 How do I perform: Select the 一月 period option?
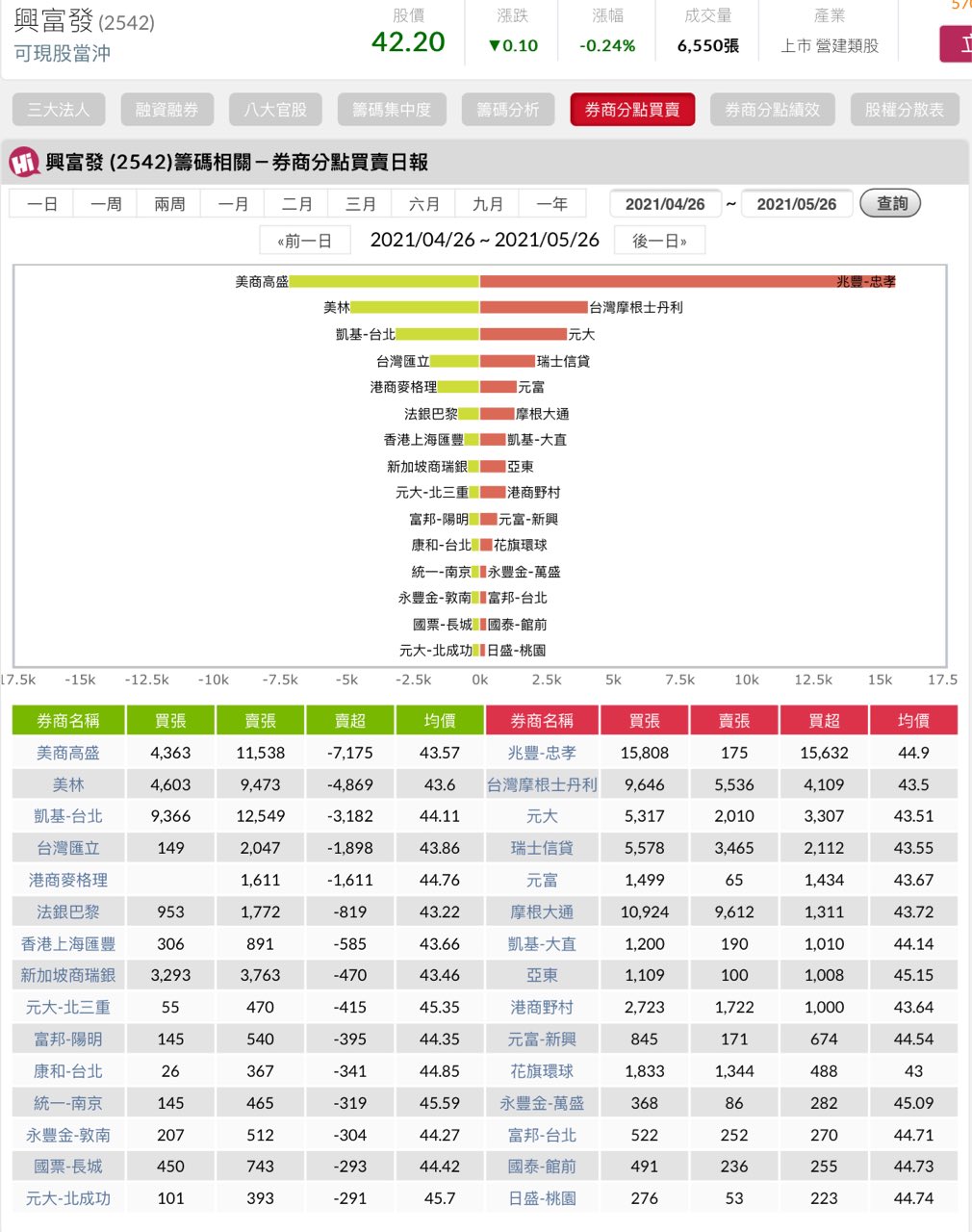233,204
